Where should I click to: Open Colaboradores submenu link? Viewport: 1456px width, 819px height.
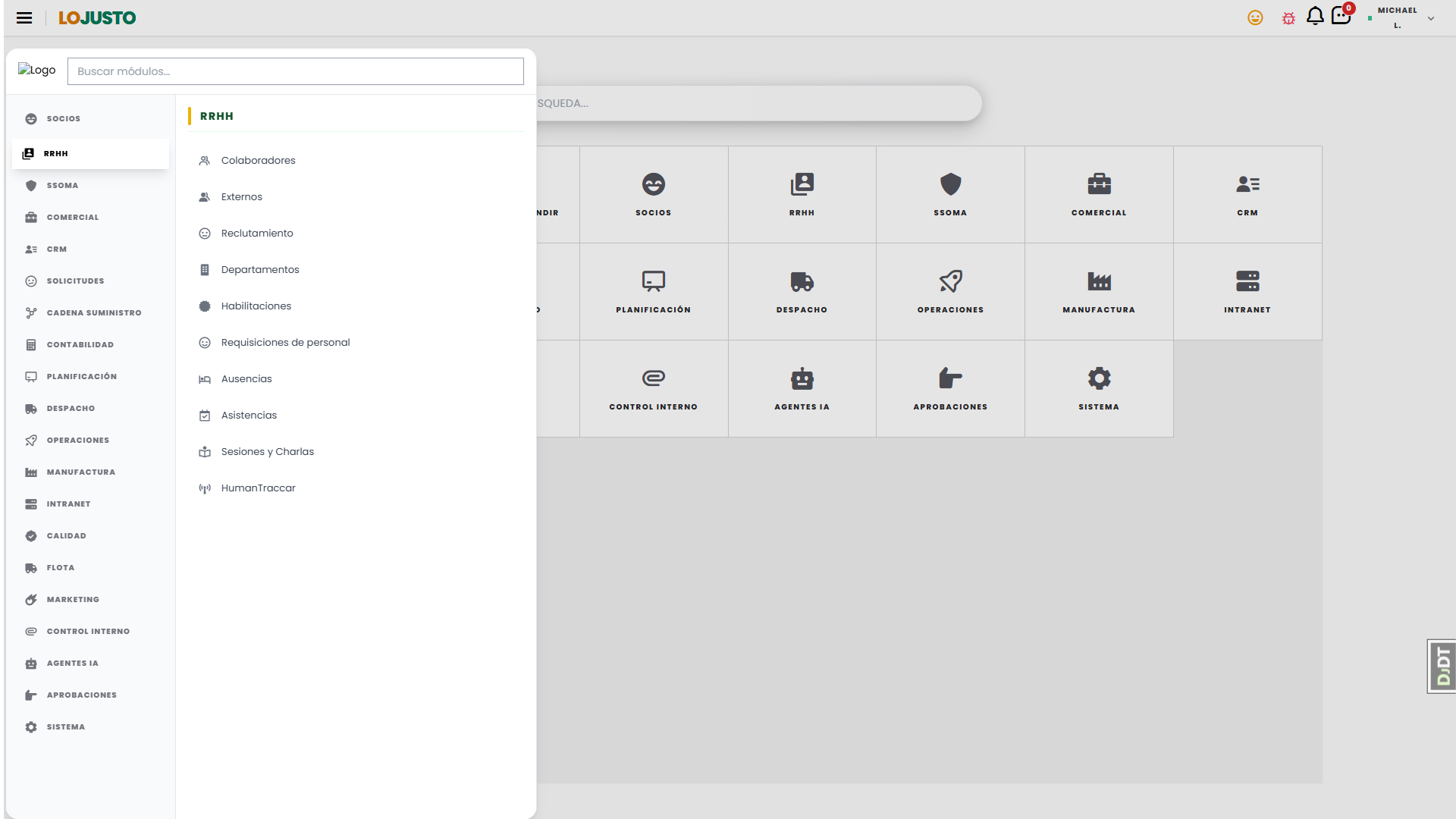(x=258, y=160)
